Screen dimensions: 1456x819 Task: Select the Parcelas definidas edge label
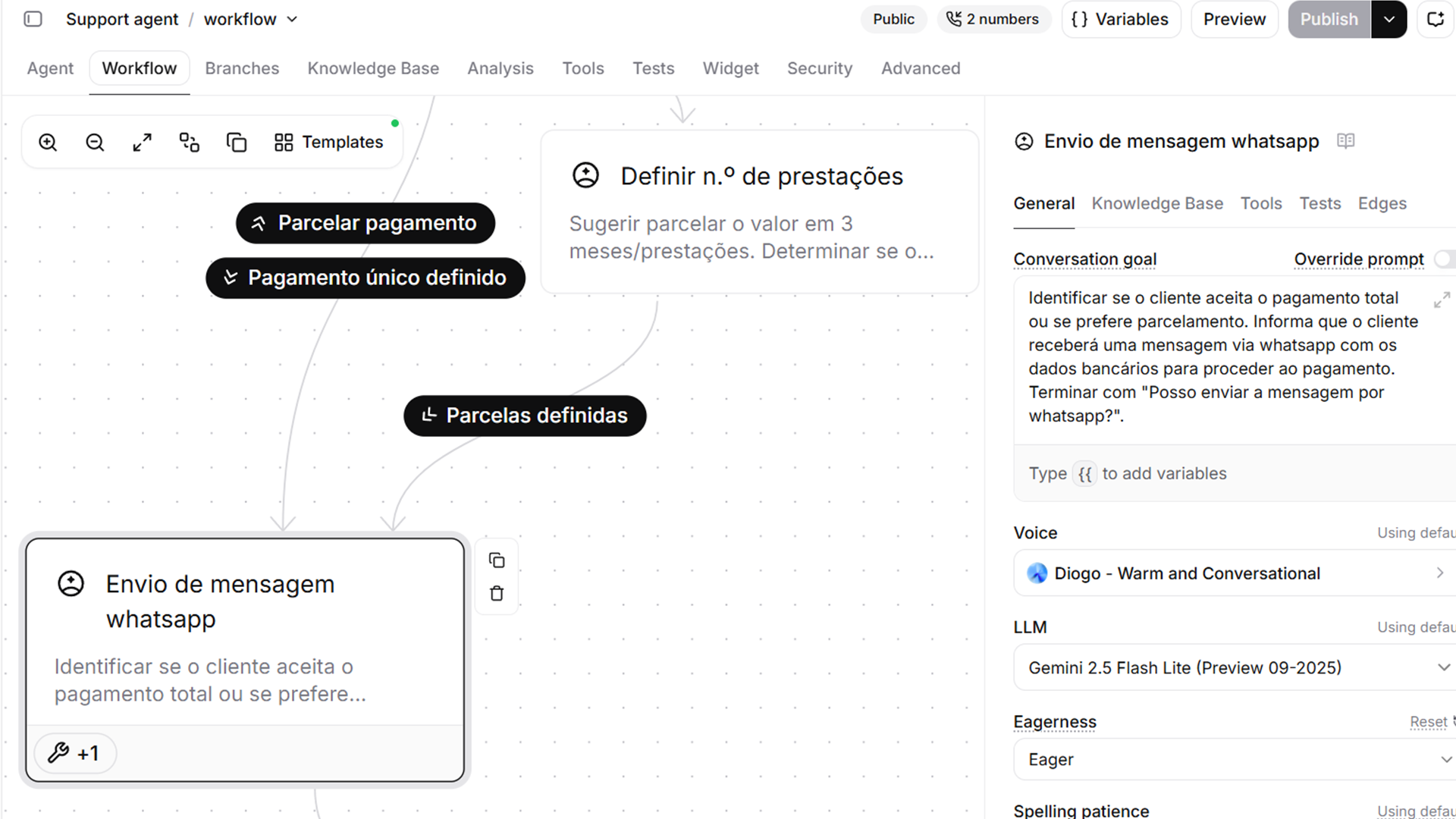[525, 416]
